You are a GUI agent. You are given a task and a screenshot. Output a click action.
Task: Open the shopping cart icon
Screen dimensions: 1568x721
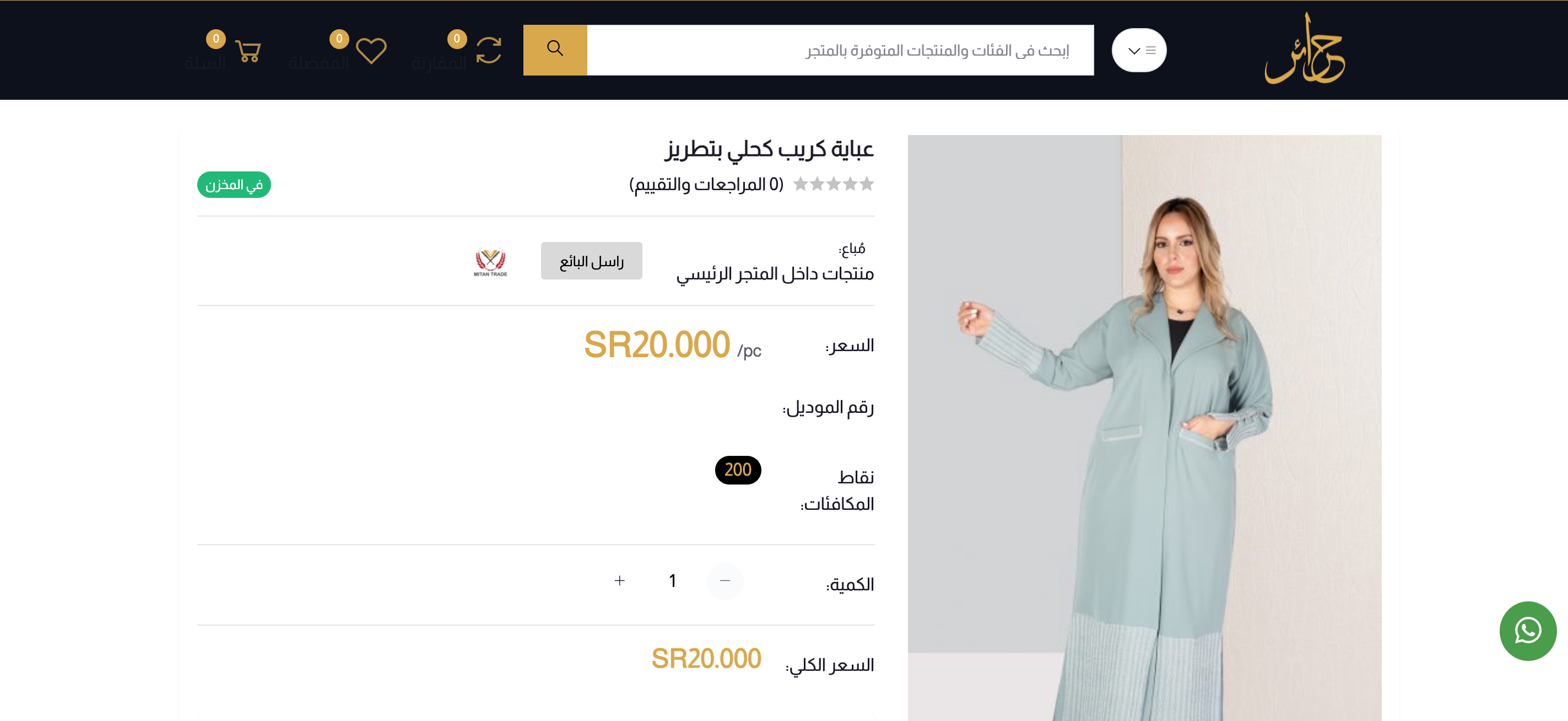(x=248, y=51)
